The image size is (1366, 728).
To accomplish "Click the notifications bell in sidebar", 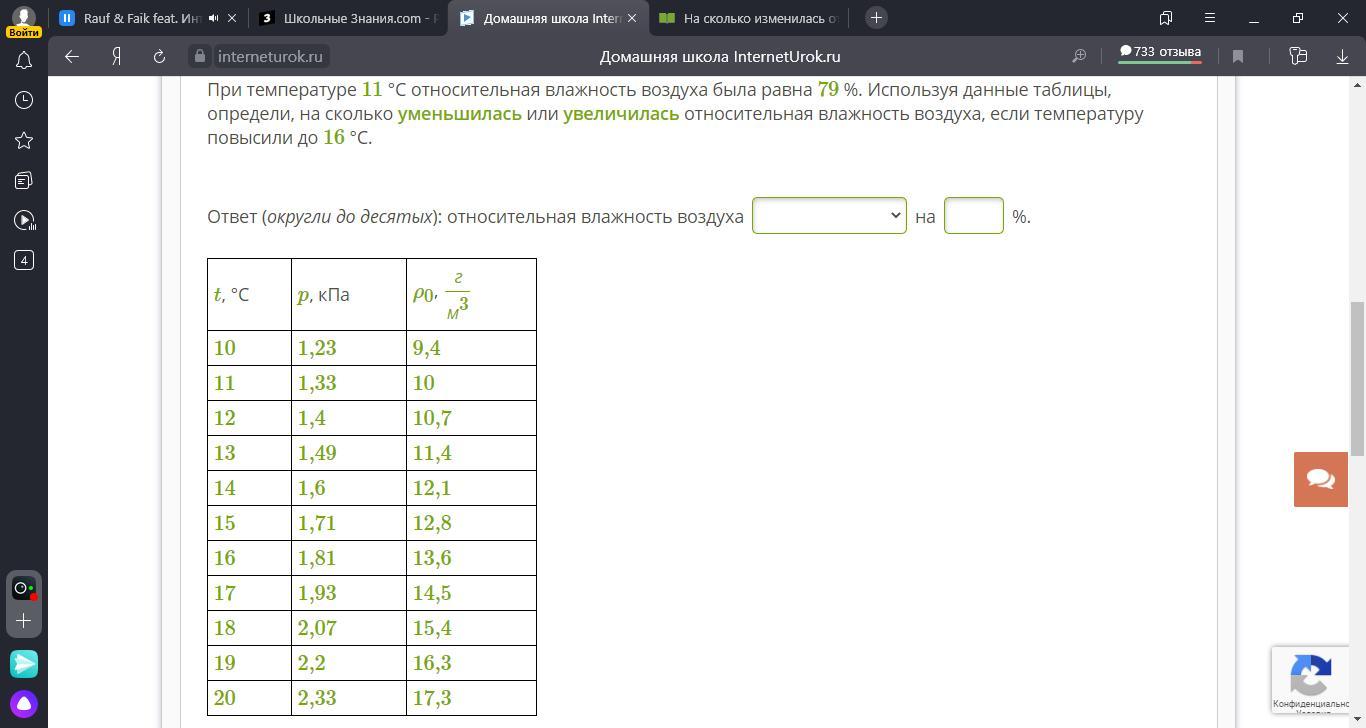I will (24, 61).
